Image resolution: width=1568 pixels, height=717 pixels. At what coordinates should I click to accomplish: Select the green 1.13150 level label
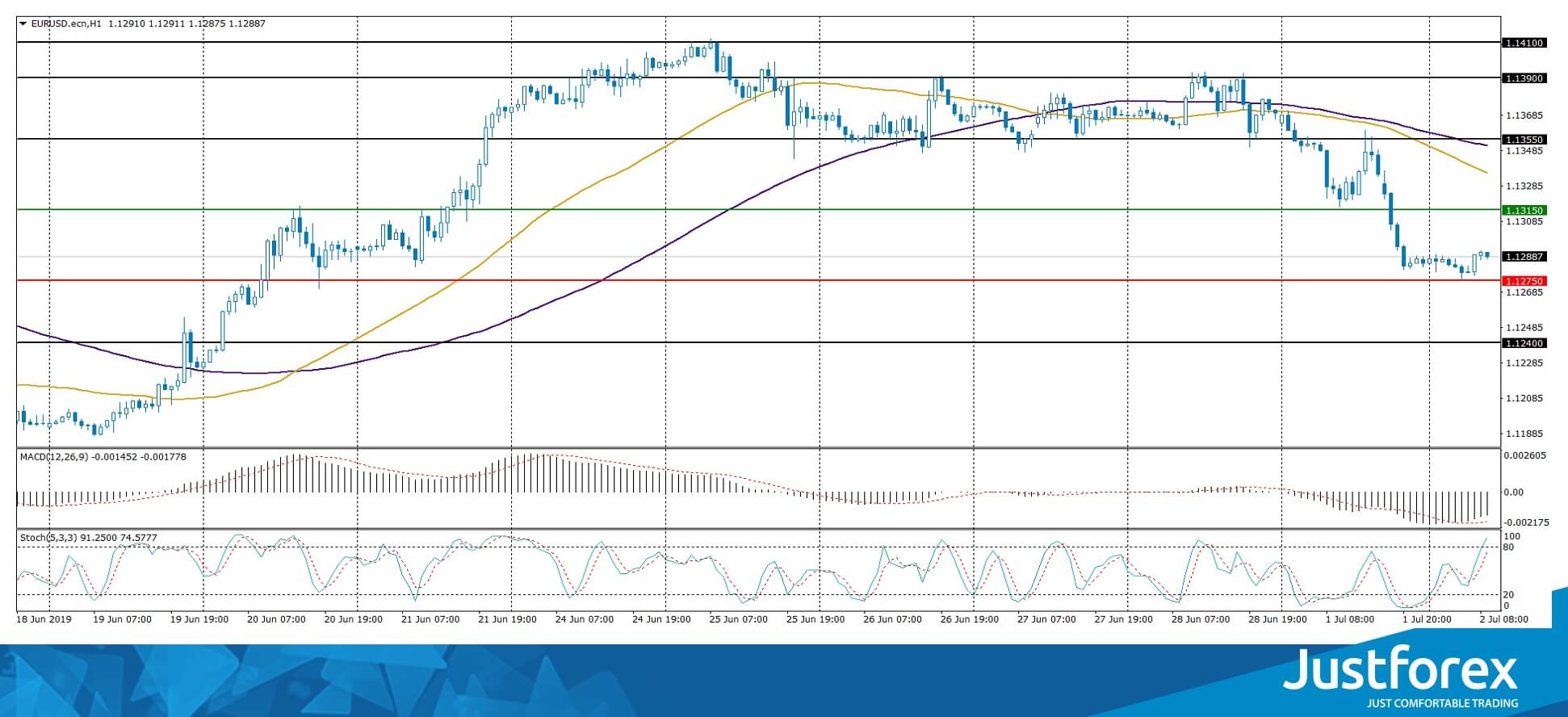click(1524, 210)
